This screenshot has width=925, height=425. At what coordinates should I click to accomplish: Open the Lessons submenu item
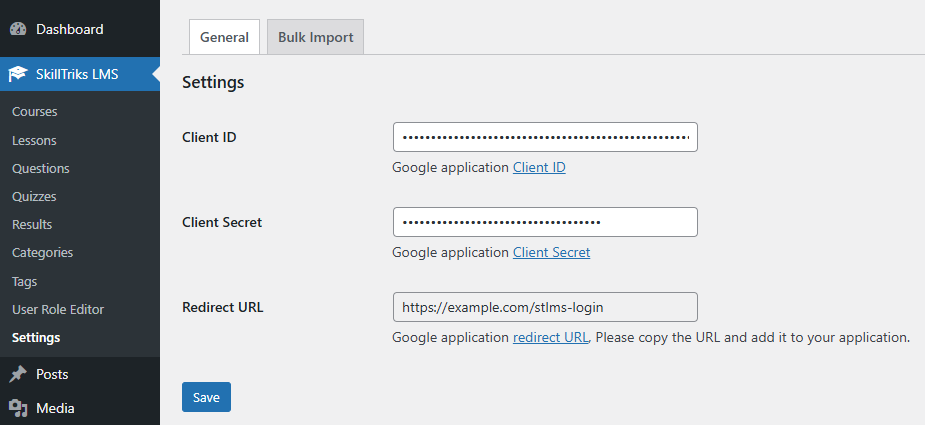tap(34, 140)
